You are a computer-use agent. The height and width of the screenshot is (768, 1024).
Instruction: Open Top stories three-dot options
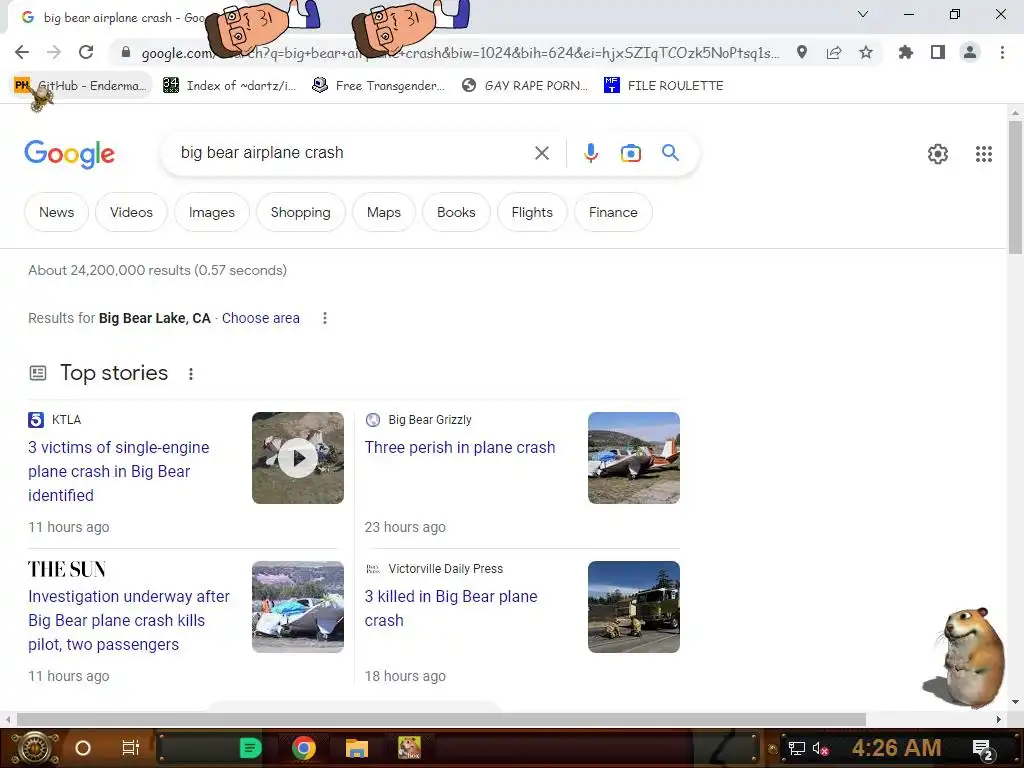(191, 374)
